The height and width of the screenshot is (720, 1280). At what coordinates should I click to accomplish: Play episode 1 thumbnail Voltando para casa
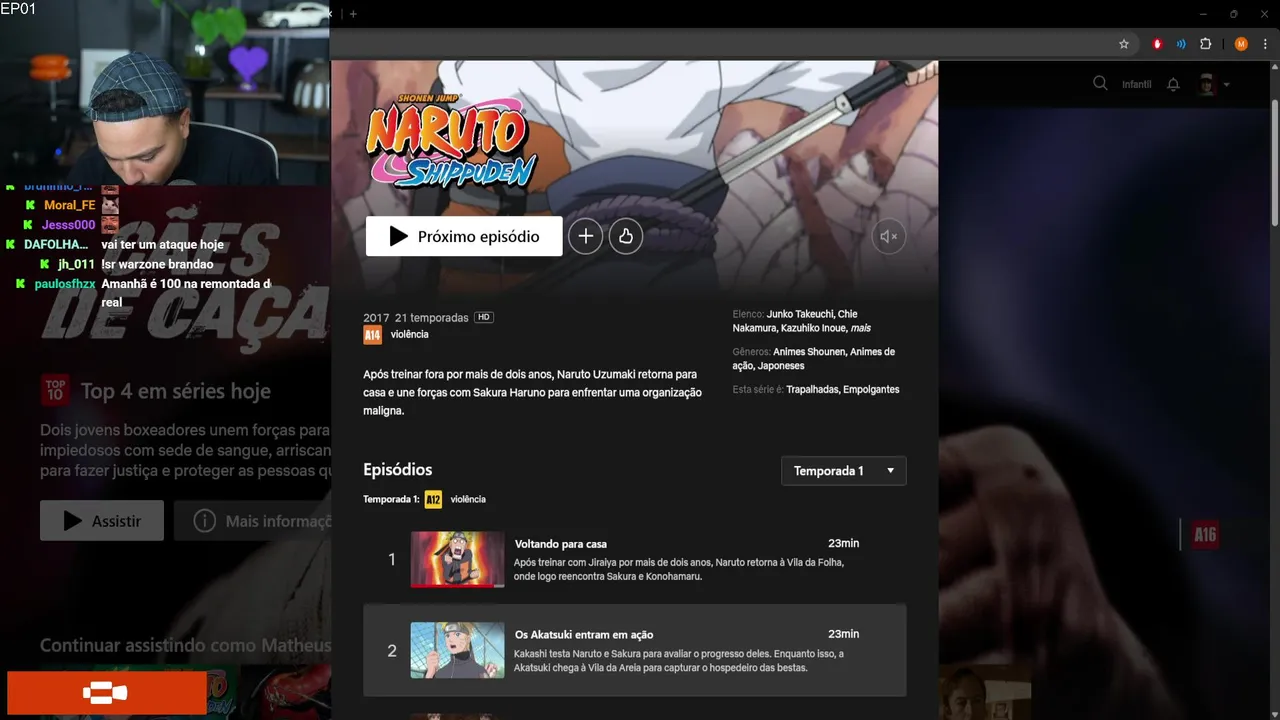[458, 559]
